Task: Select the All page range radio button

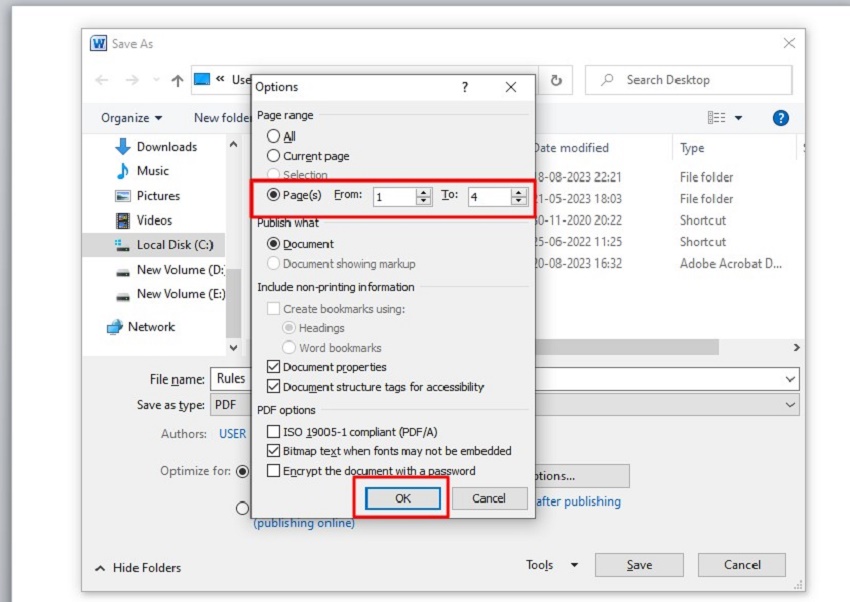Action: (x=273, y=136)
